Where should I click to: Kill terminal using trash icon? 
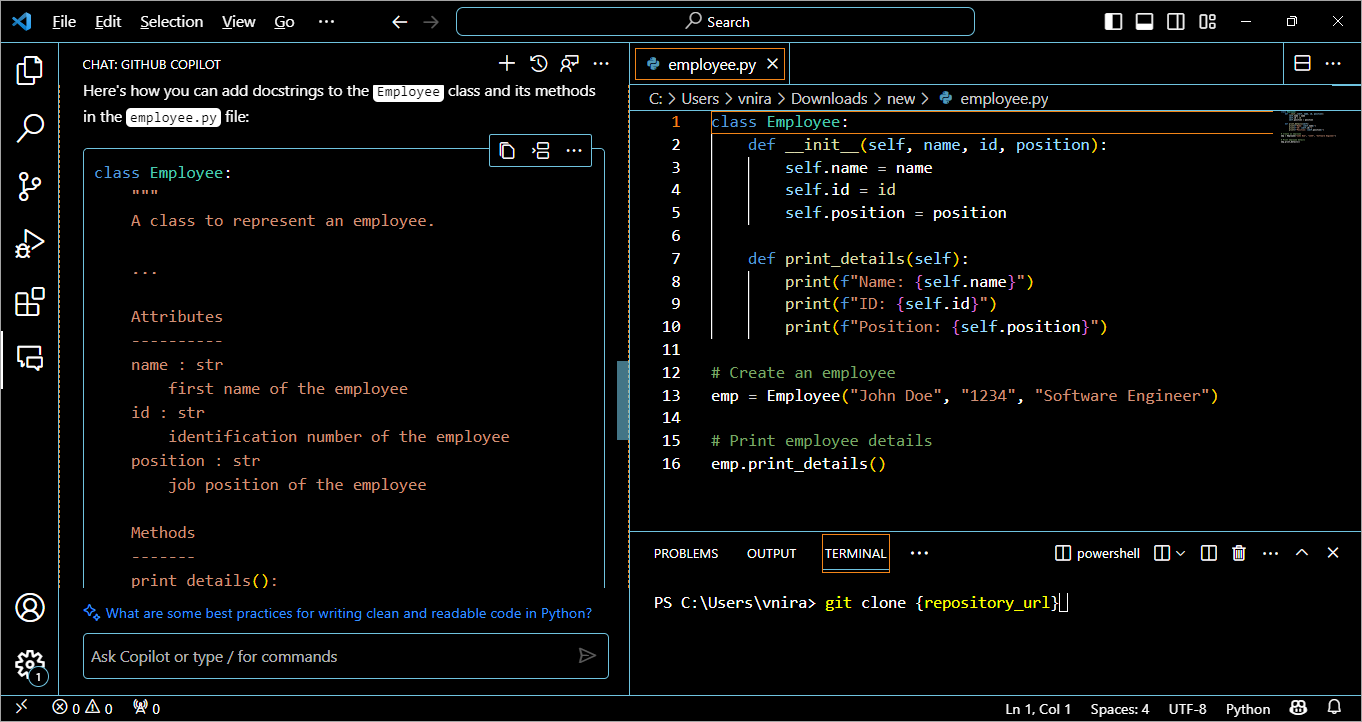click(x=1239, y=553)
